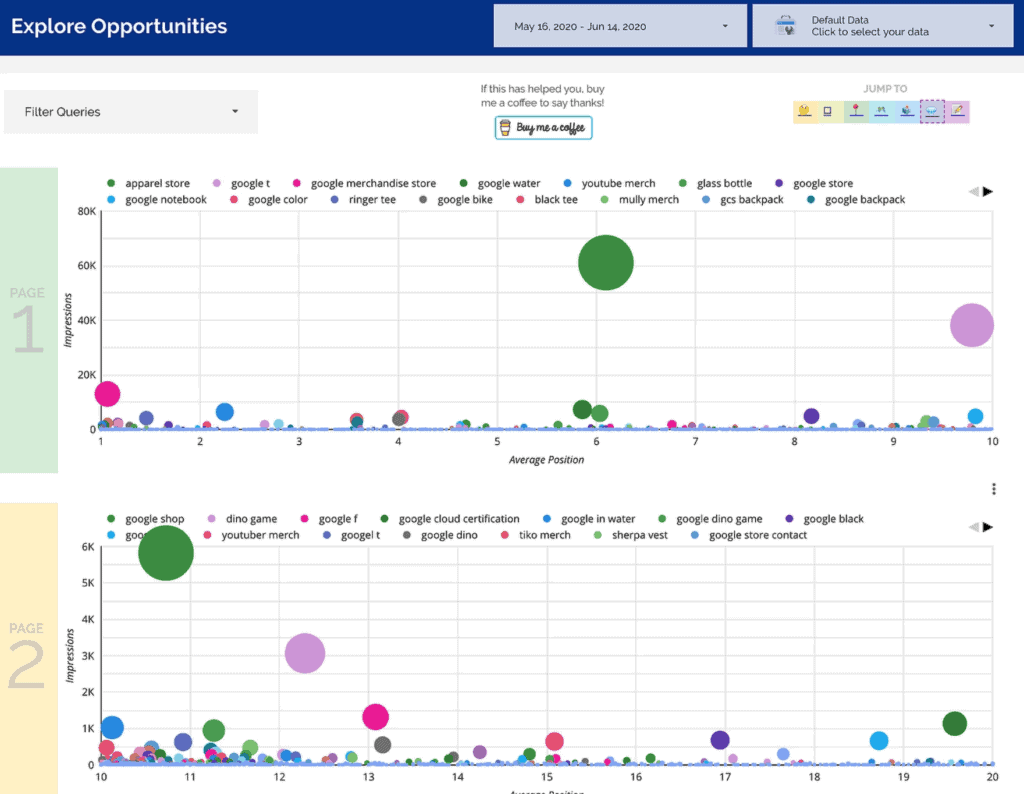Select 'googel t' legend label in Page 2 chart
Viewport: 1024px width, 794px height.
(x=360, y=535)
